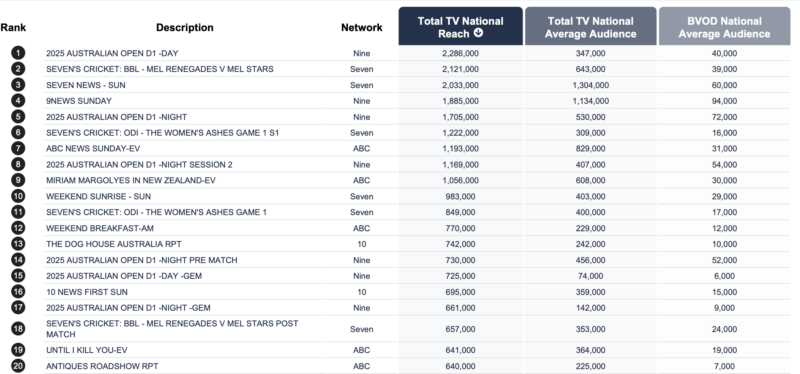800x374 pixels.
Task: Click the Network column header
Action: point(362,28)
